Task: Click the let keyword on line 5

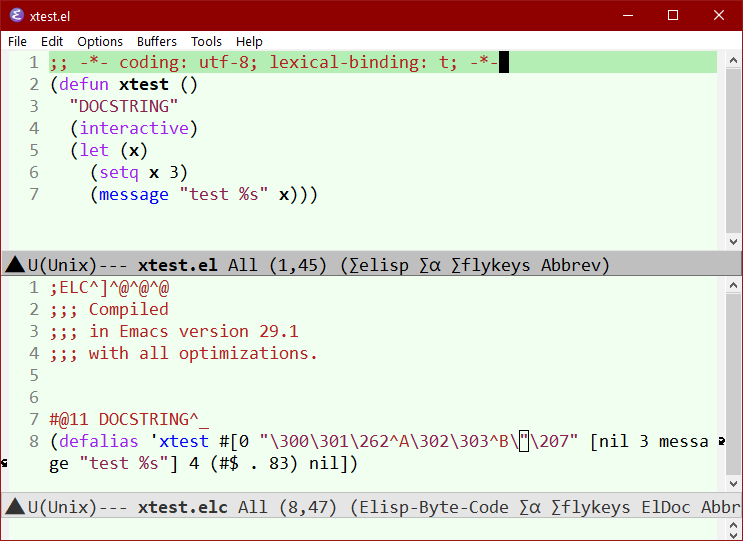Action: [94, 150]
